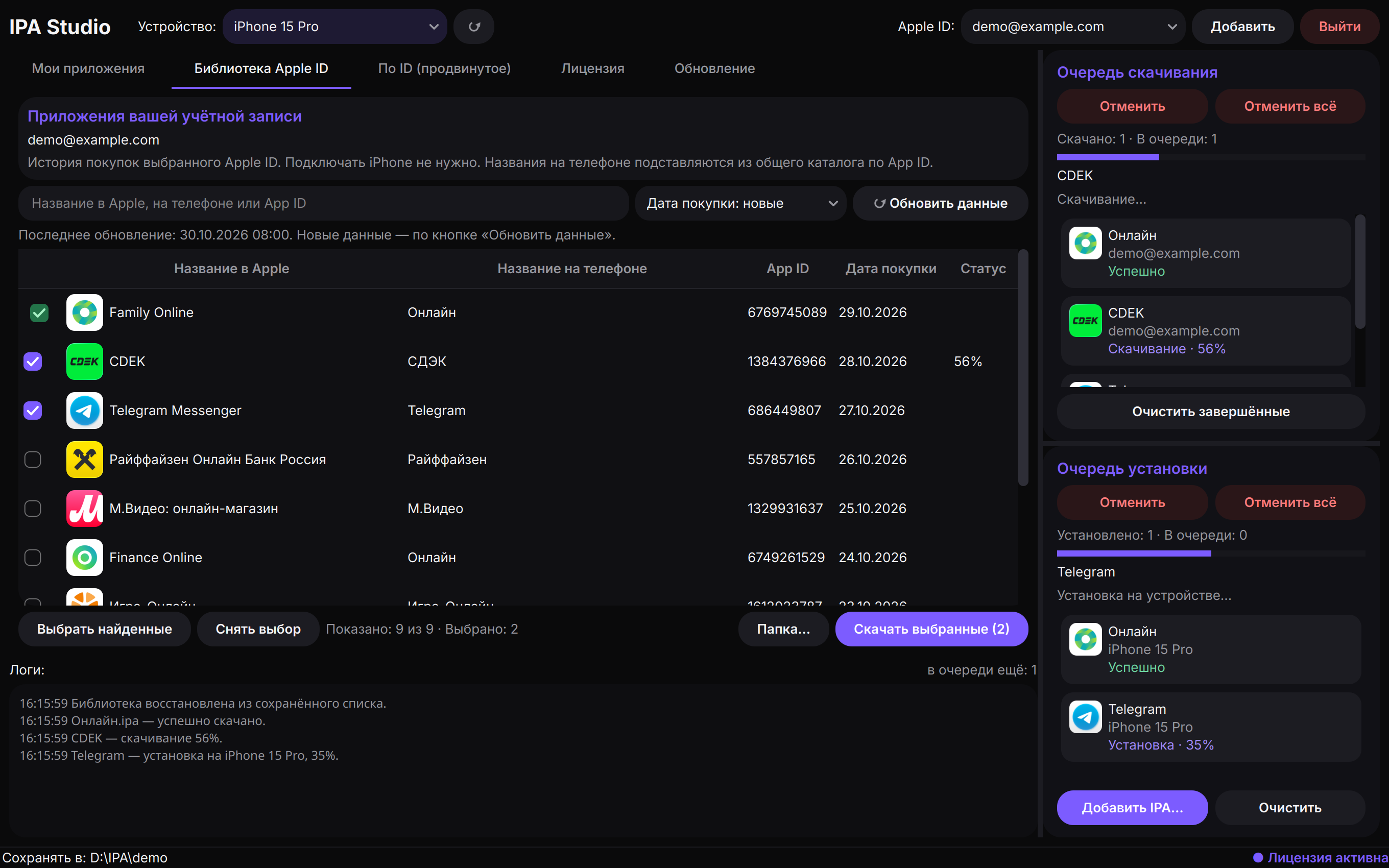Click Онлайн icon in install queue
The width and height of the screenshot is (1389, 868).
[x=1085, y=639]
